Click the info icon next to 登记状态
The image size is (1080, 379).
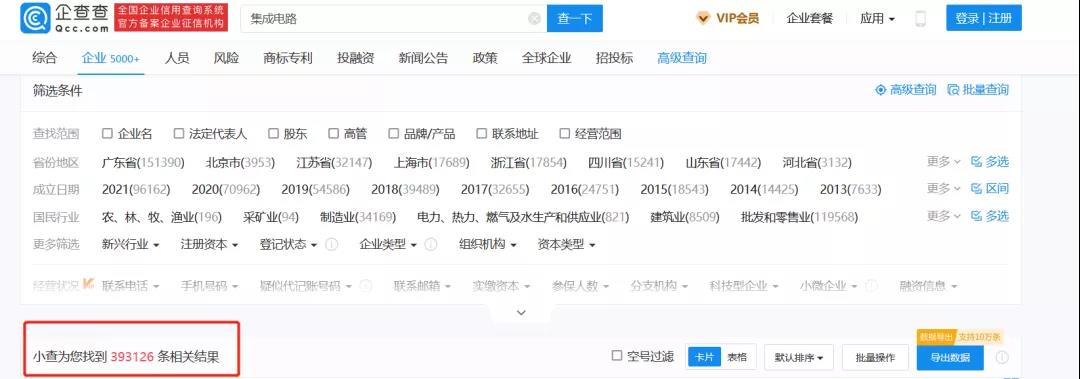click(331, 244)
